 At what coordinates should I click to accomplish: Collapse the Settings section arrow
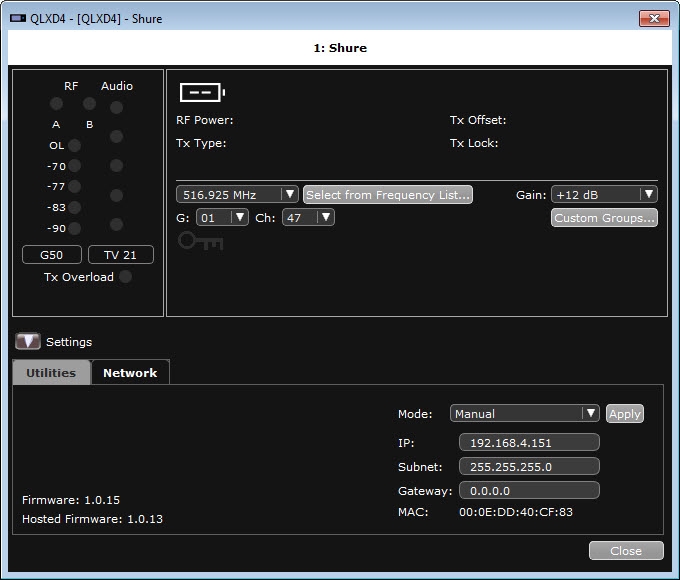(28, 341)
